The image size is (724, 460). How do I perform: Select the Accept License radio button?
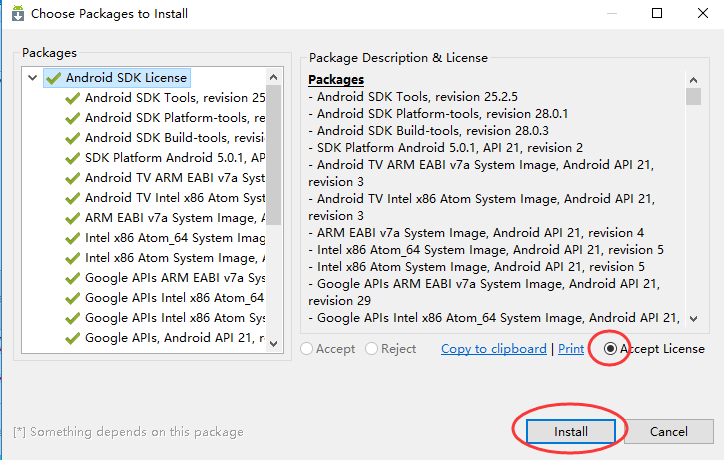[x=610, y=349]
